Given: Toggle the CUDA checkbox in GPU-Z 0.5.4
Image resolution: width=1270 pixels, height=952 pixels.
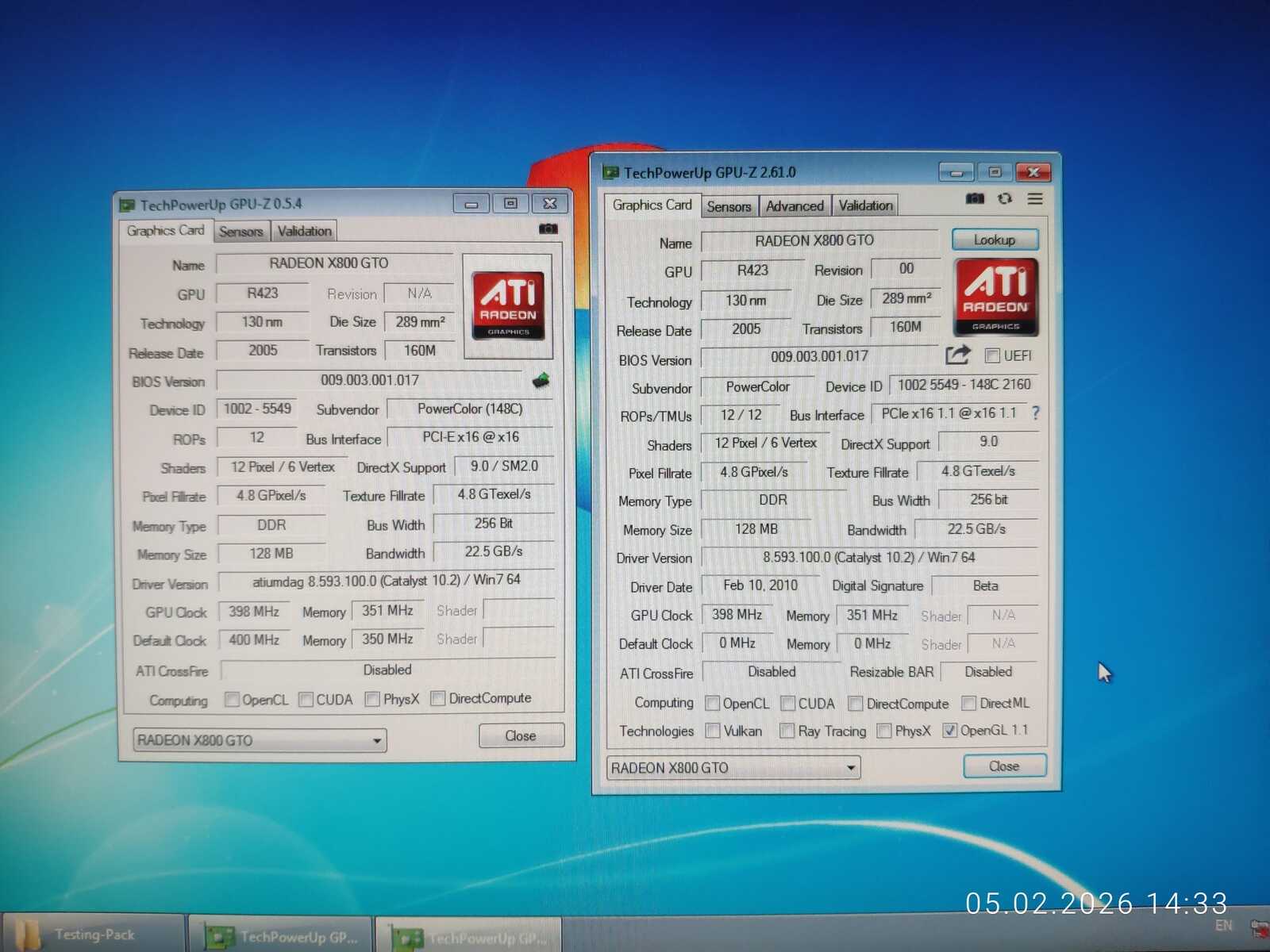Looking at the screenshot, I should (x=306, y=699).
